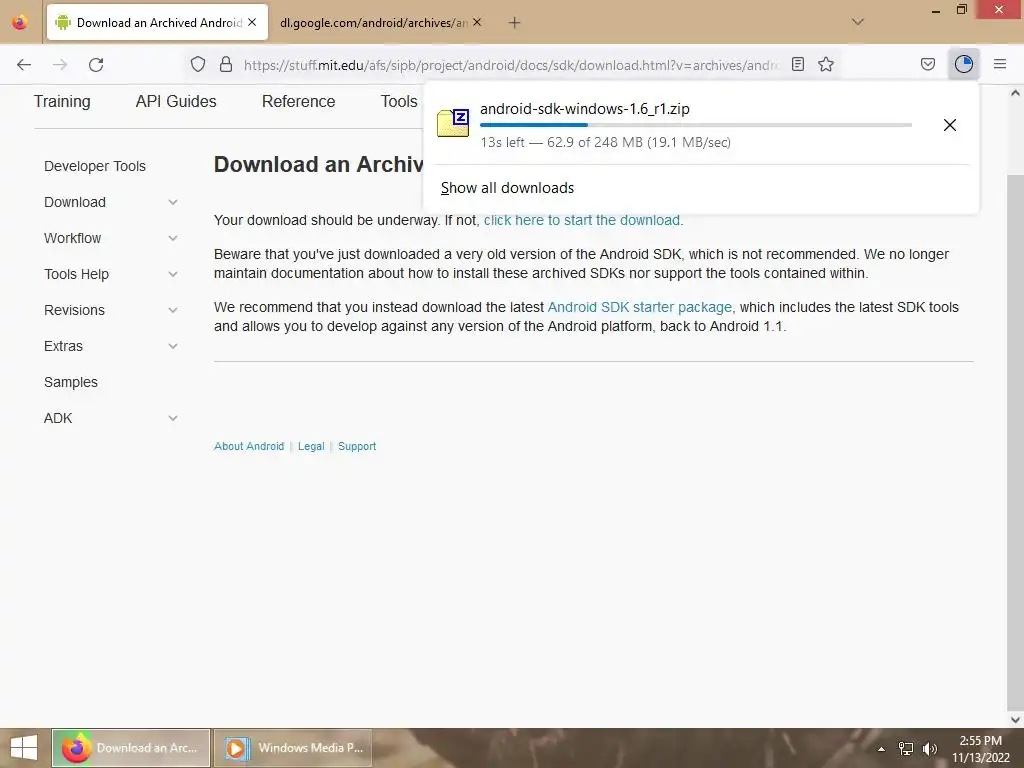Expand the Workflow sidebar chevron
Image resolution: width=1024 pixels, height=768 pixels.
point(172,238)
